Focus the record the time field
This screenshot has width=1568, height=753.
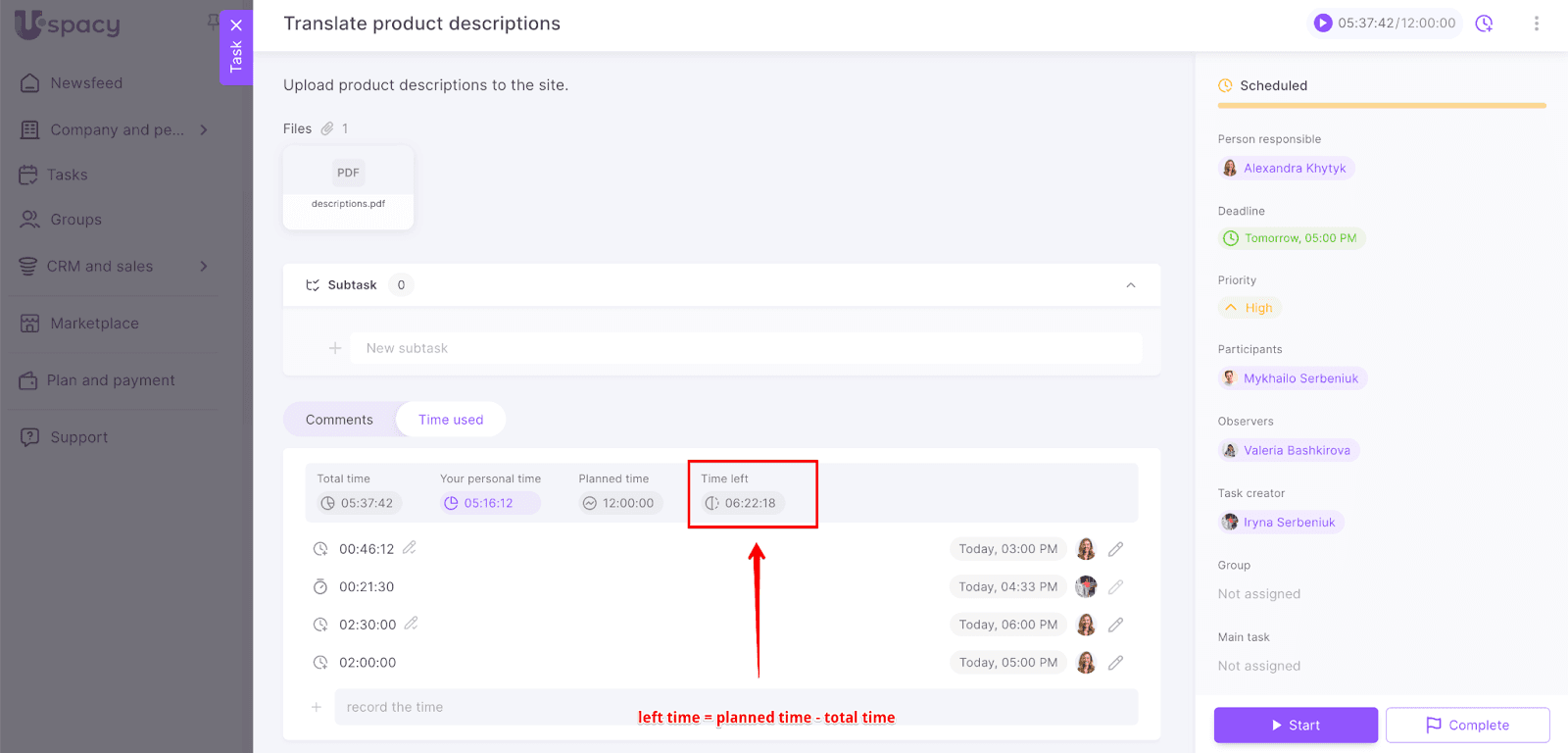click(x=736, y=707)
